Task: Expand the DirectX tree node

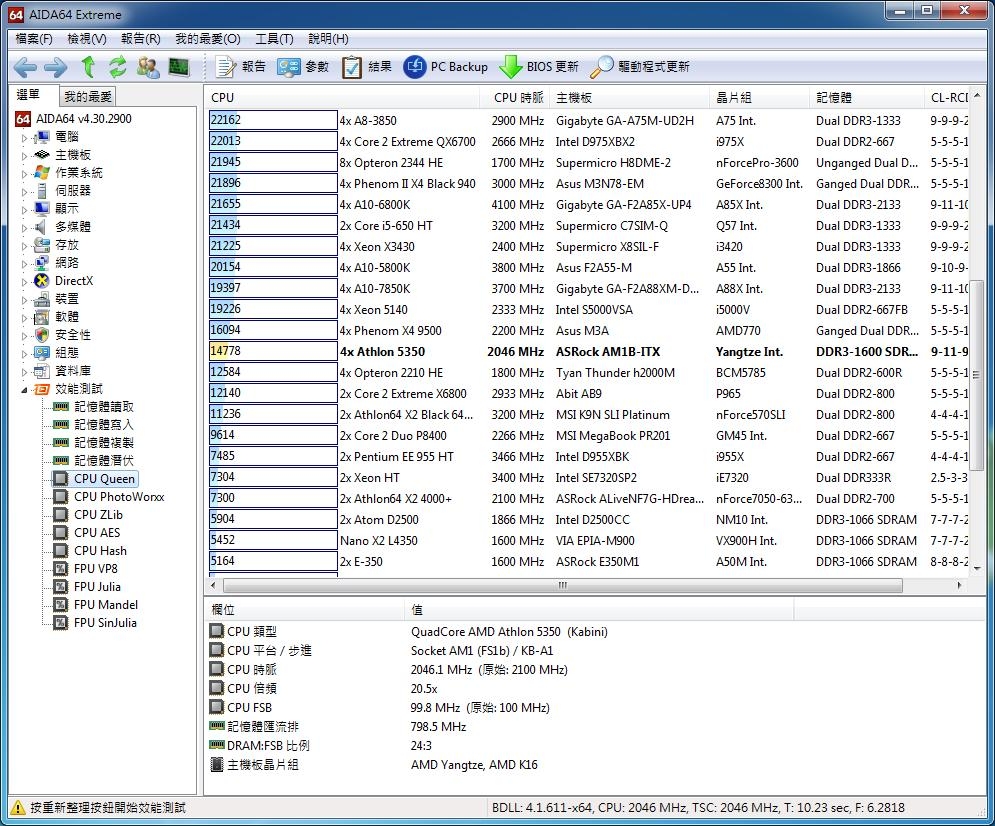Action: click(24, 281)
